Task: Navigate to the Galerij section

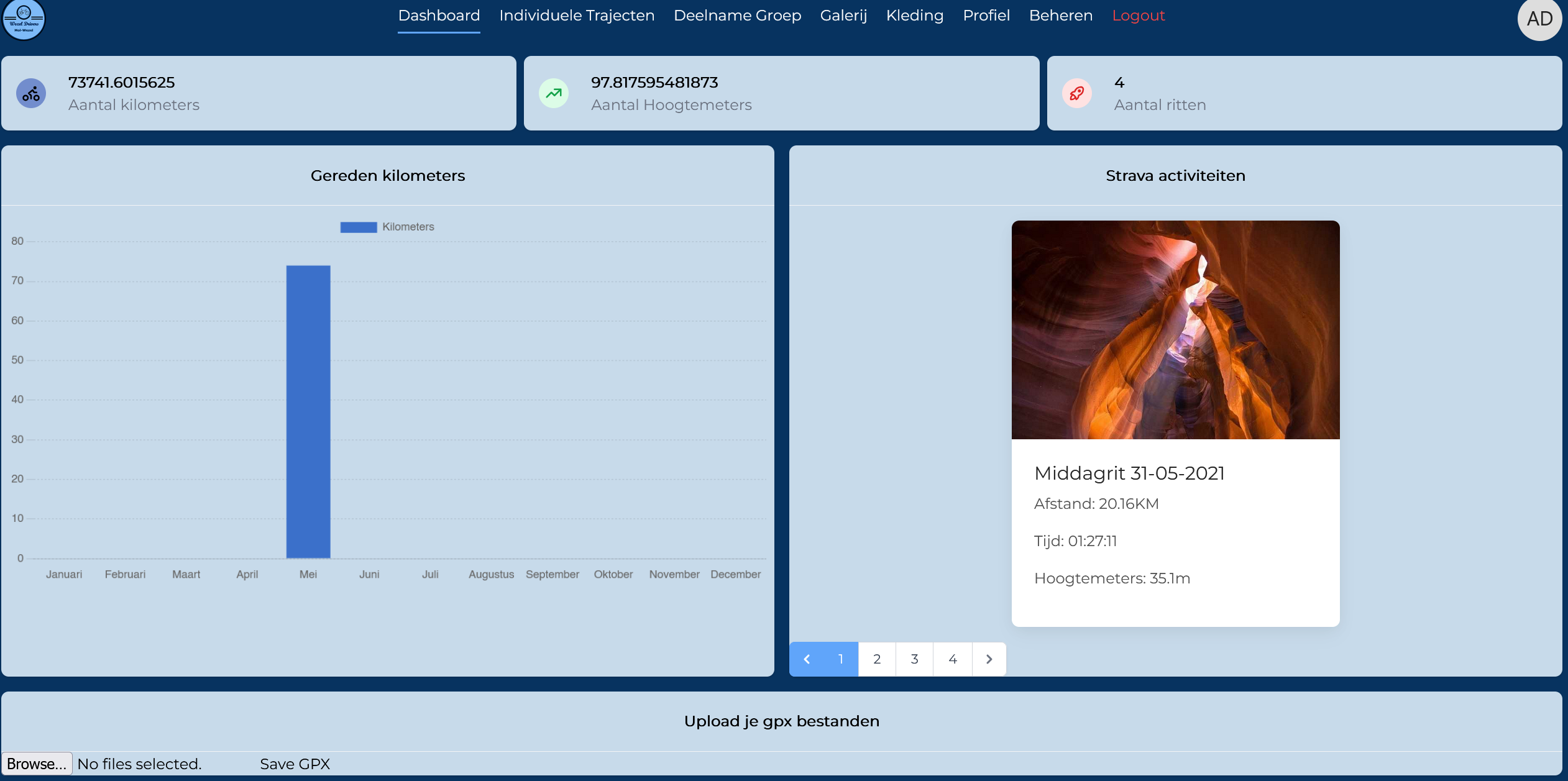Action: [843, 16]
